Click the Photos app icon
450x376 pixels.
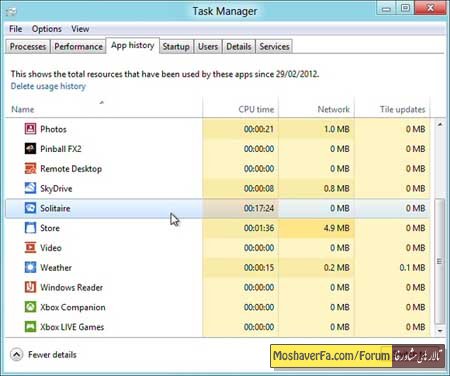[30, 129]
